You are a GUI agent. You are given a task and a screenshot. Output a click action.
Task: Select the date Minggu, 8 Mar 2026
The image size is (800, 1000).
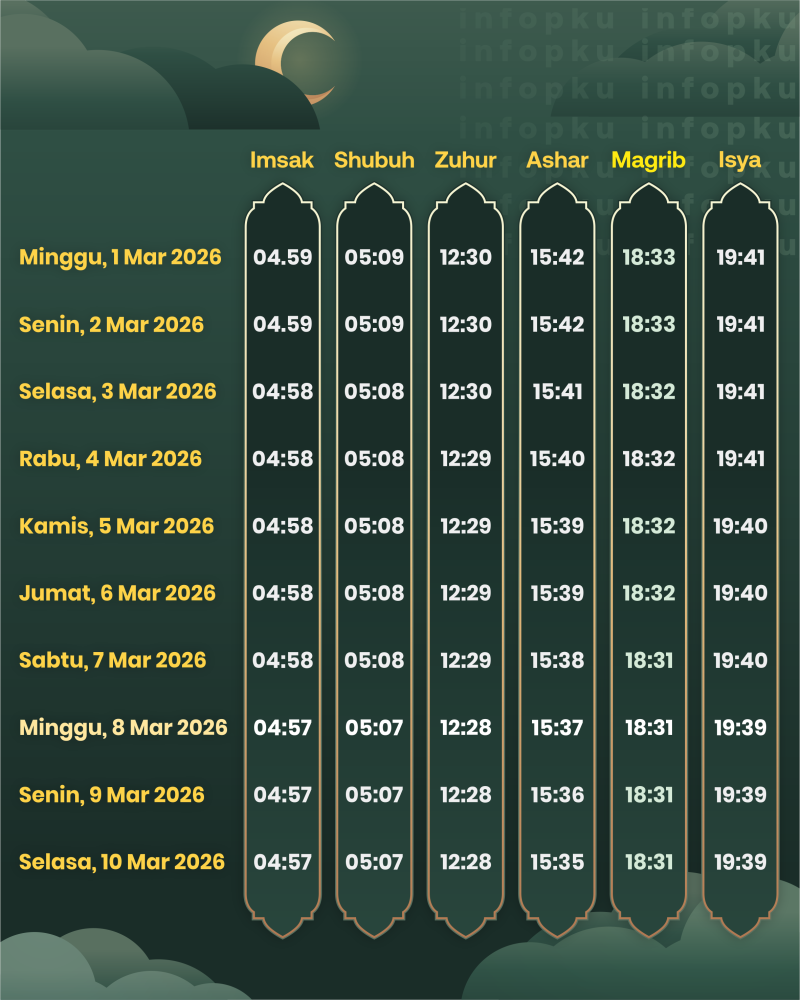tap(123, 728)
